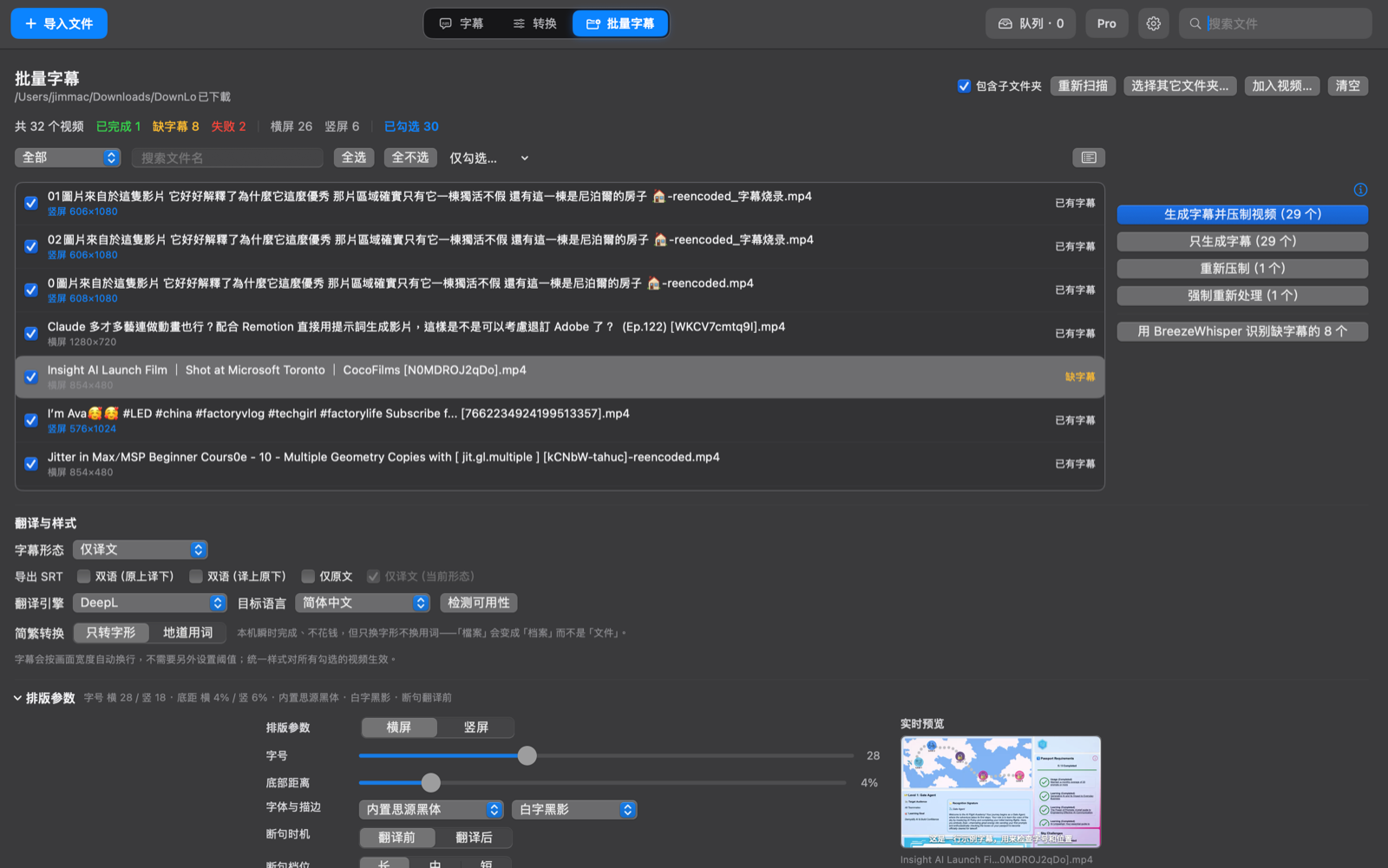The height and width of the screenshot is (868, 1388).
Task: Toggle 包含子文件夹 checkbox
Action: pos(964,86)
